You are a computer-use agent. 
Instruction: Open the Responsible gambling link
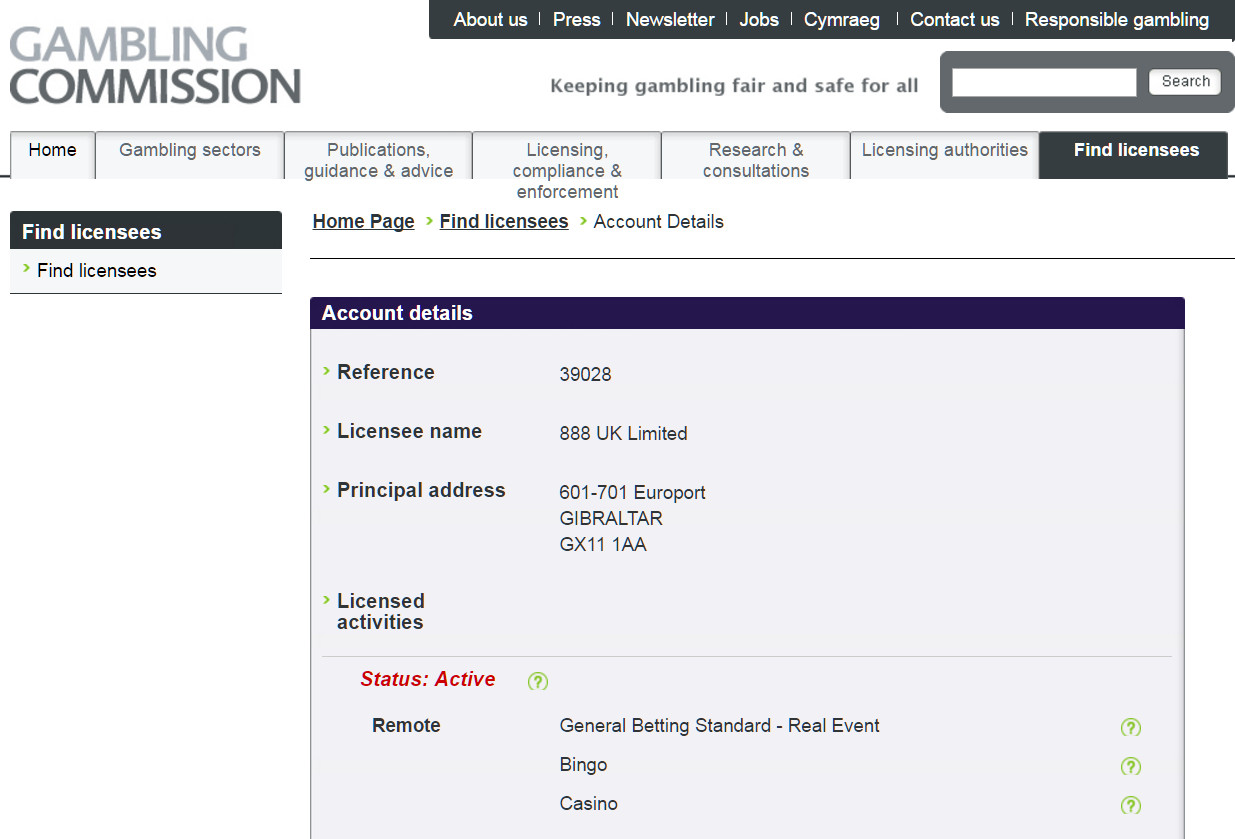[1116, 19]
